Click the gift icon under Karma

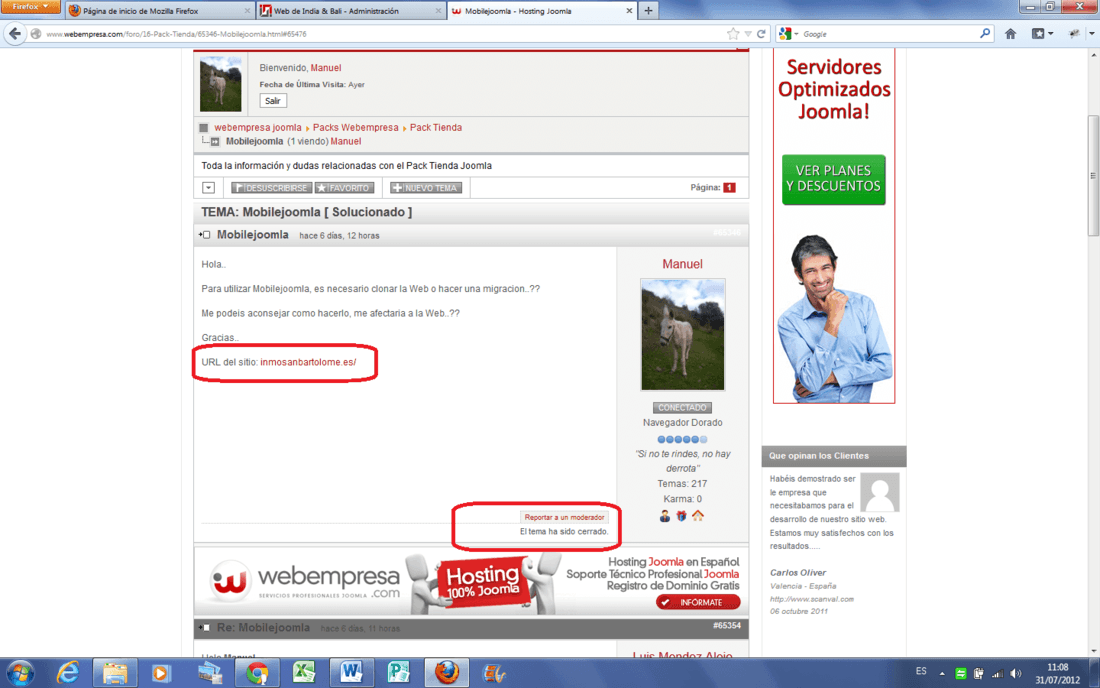click(x=681, y=516)
